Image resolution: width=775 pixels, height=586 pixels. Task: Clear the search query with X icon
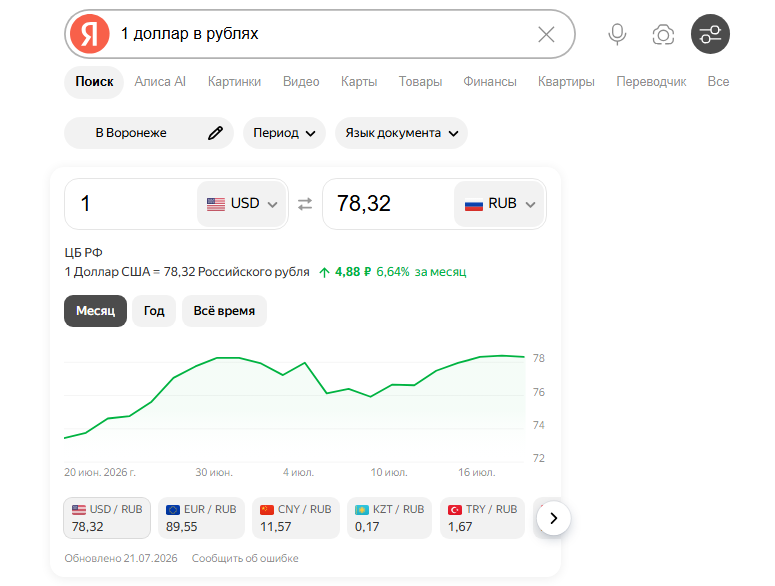546,35
